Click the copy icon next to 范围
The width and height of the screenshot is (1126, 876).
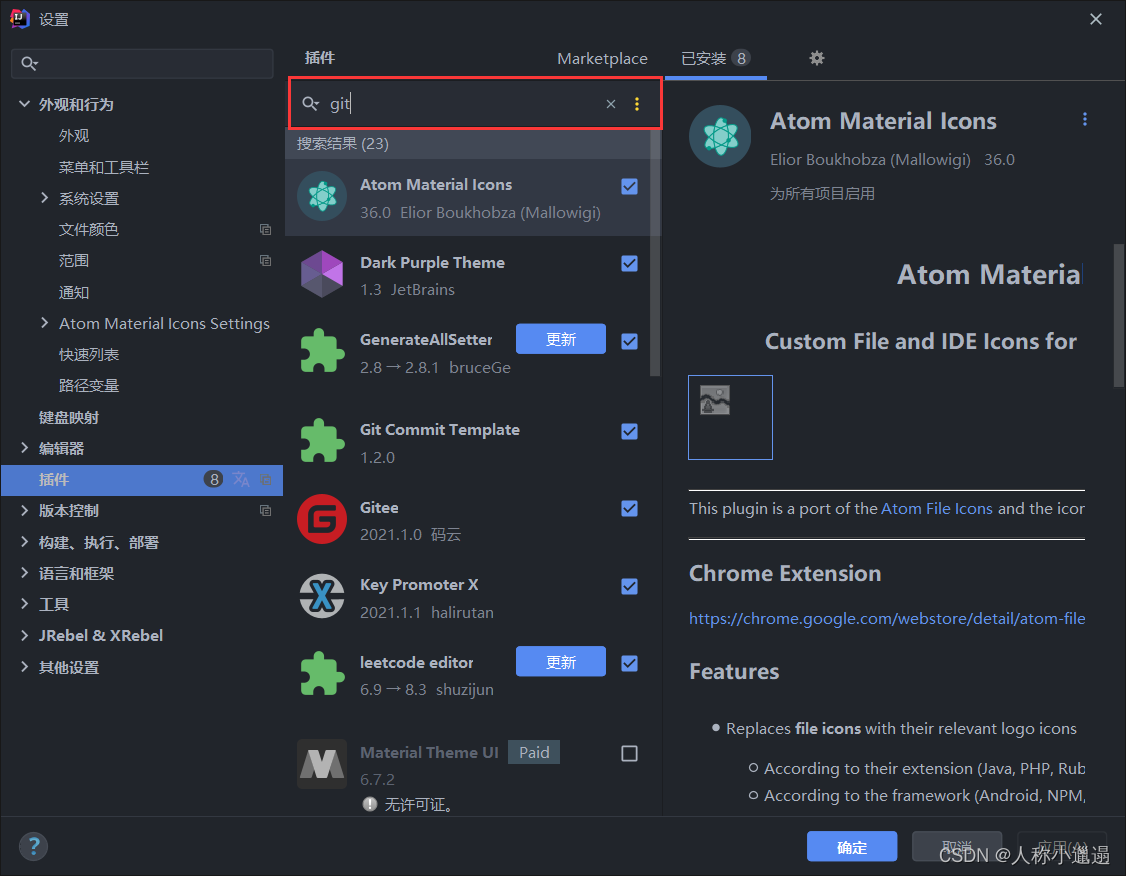(265, 261)
